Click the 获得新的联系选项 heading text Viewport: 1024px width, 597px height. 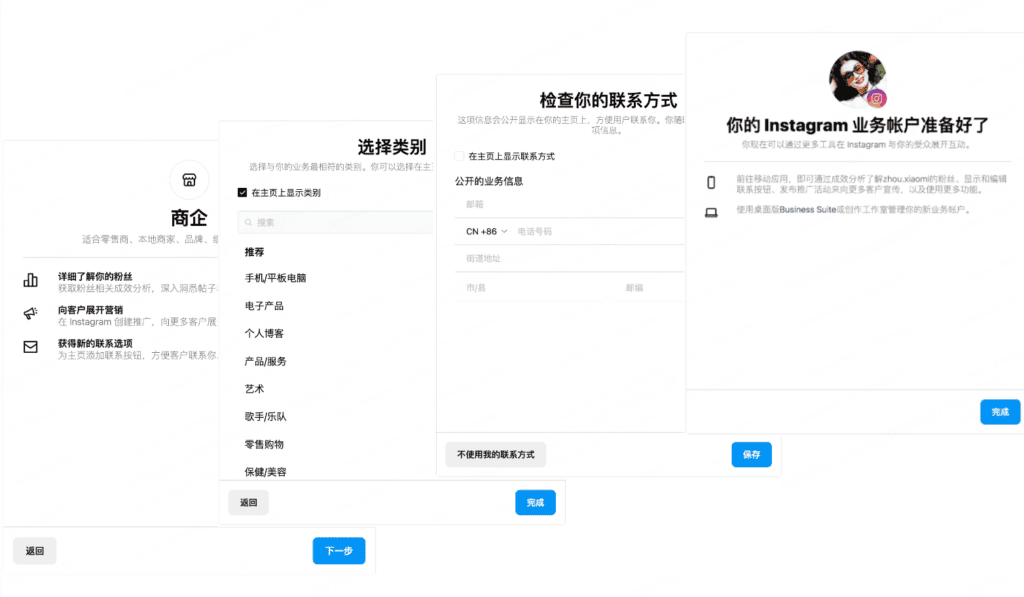tap(95, 343)
